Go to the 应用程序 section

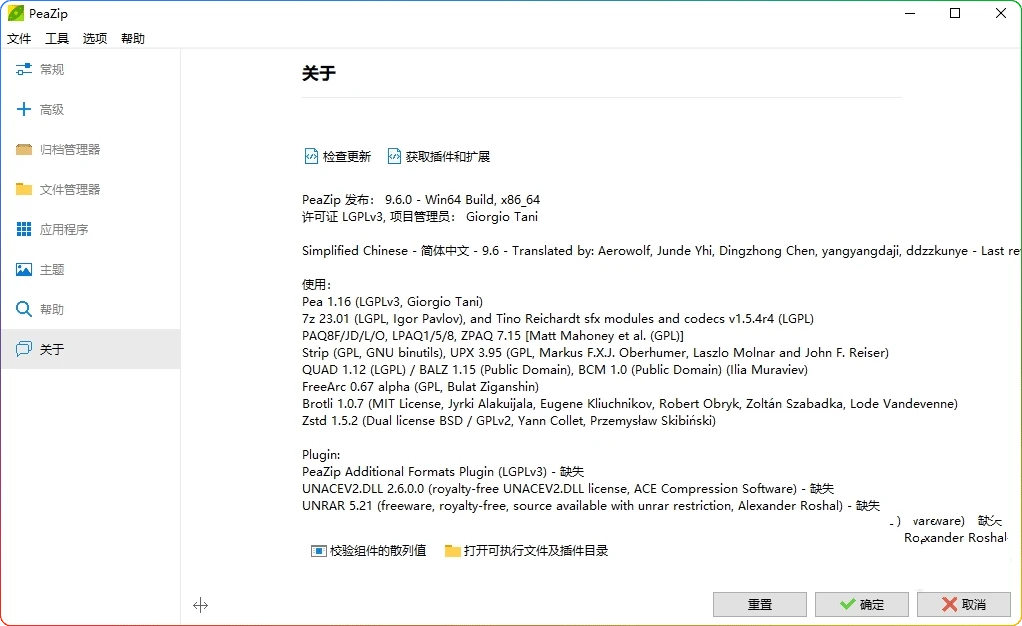(91, 229)
